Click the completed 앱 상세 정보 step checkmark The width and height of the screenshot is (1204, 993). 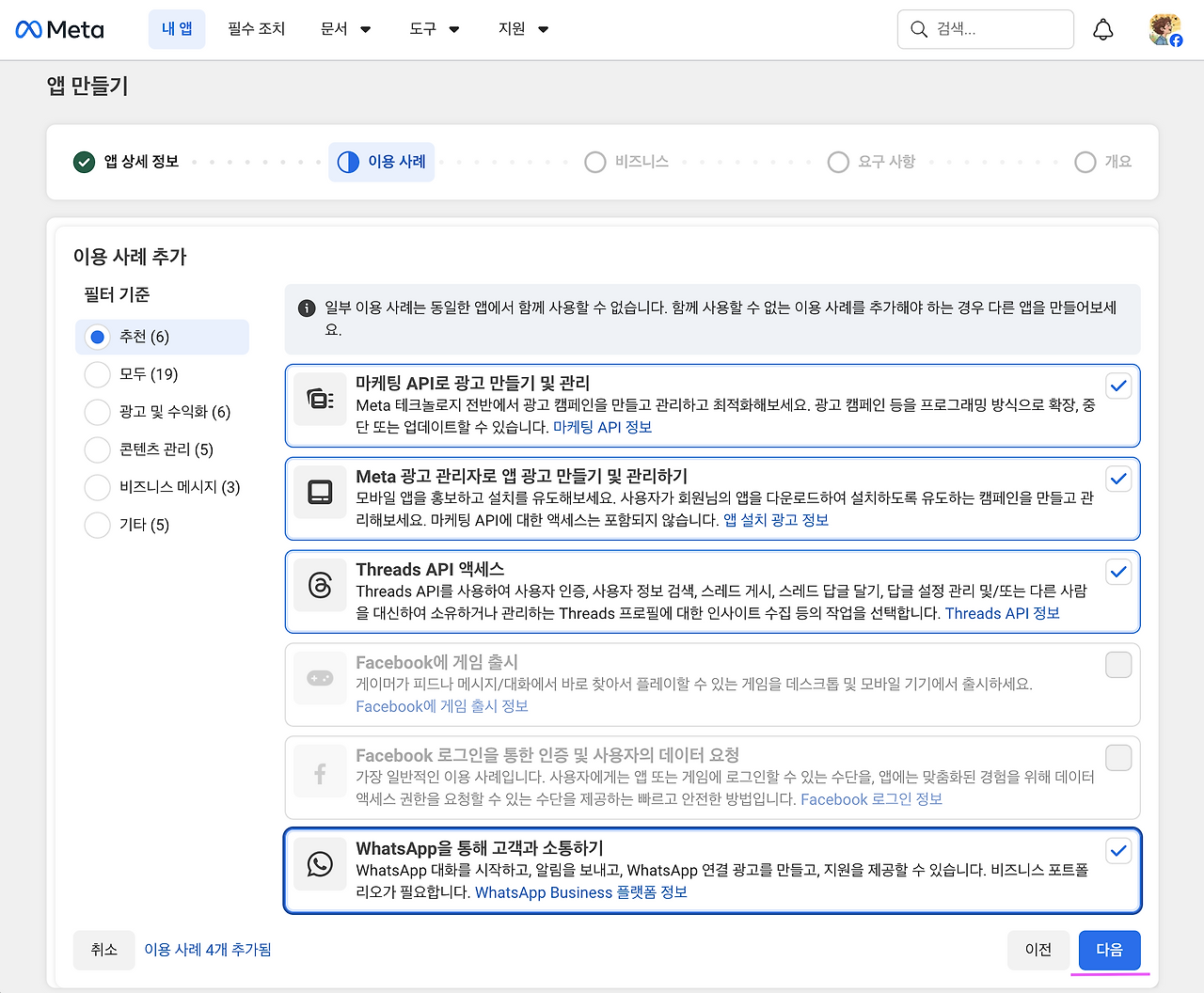tap(84, 162)
